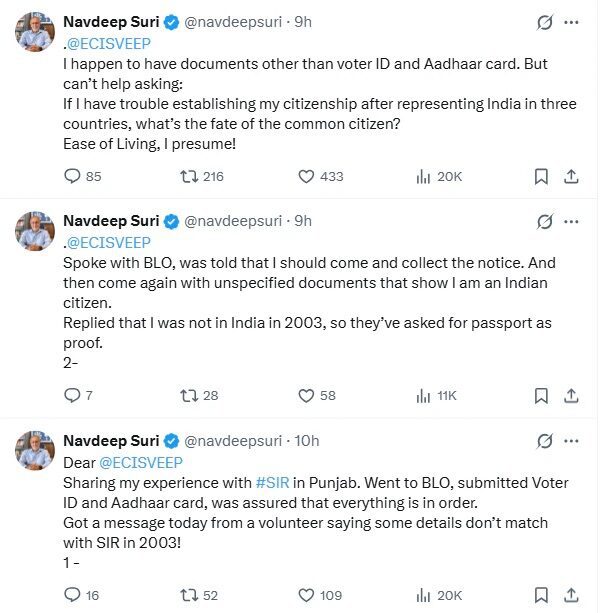The height and width of the screenshot is (613, 603).
Task: Reply to the tweet with 7 comments
Action: [x=78, y=396]
